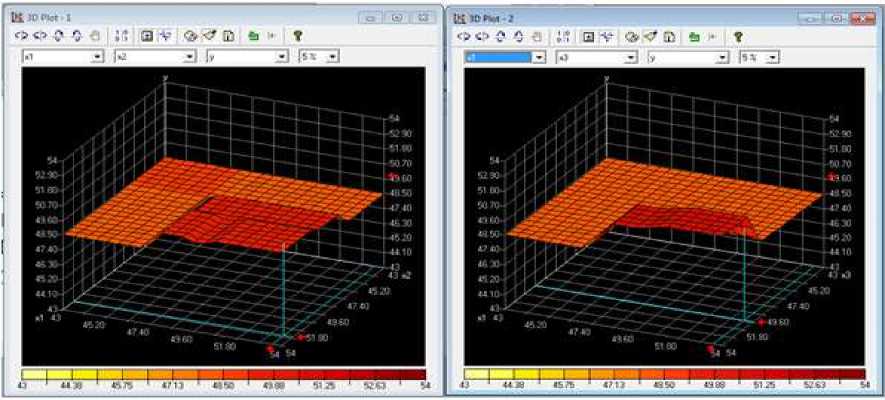Image resolution: width=885 pixels, height=400 pixels.
Task: Click the rotate up icon in 3D Plot 1
Action: click(58, 35)
